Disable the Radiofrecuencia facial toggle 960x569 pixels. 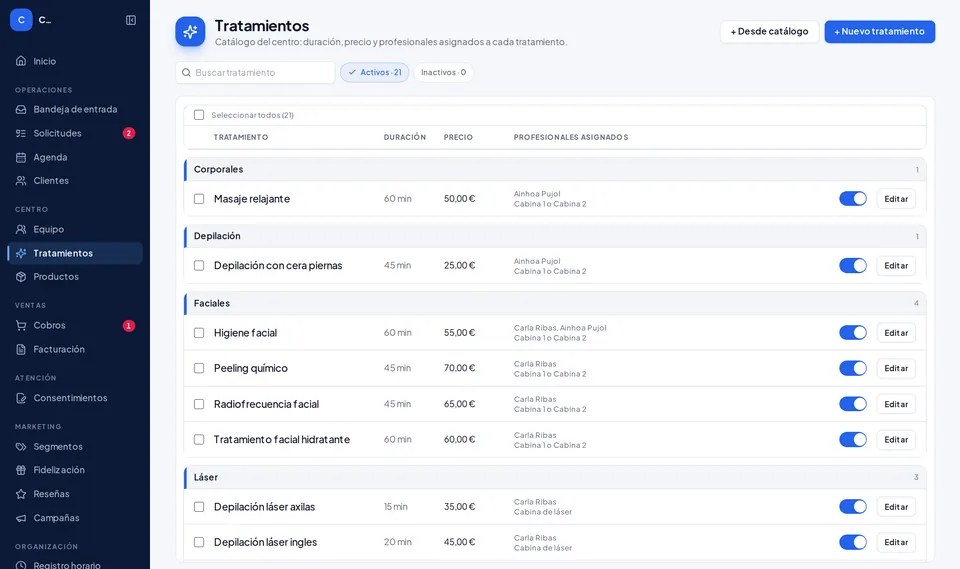pyautogui.click(x=853, y=404)
